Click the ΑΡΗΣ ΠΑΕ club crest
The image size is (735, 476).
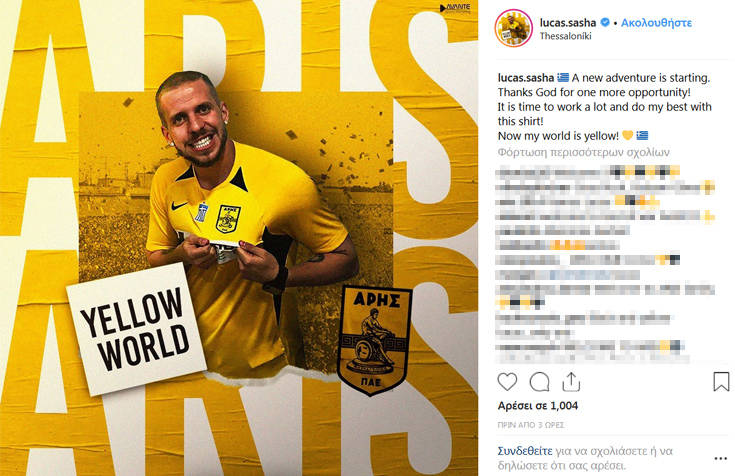point(375,341)
